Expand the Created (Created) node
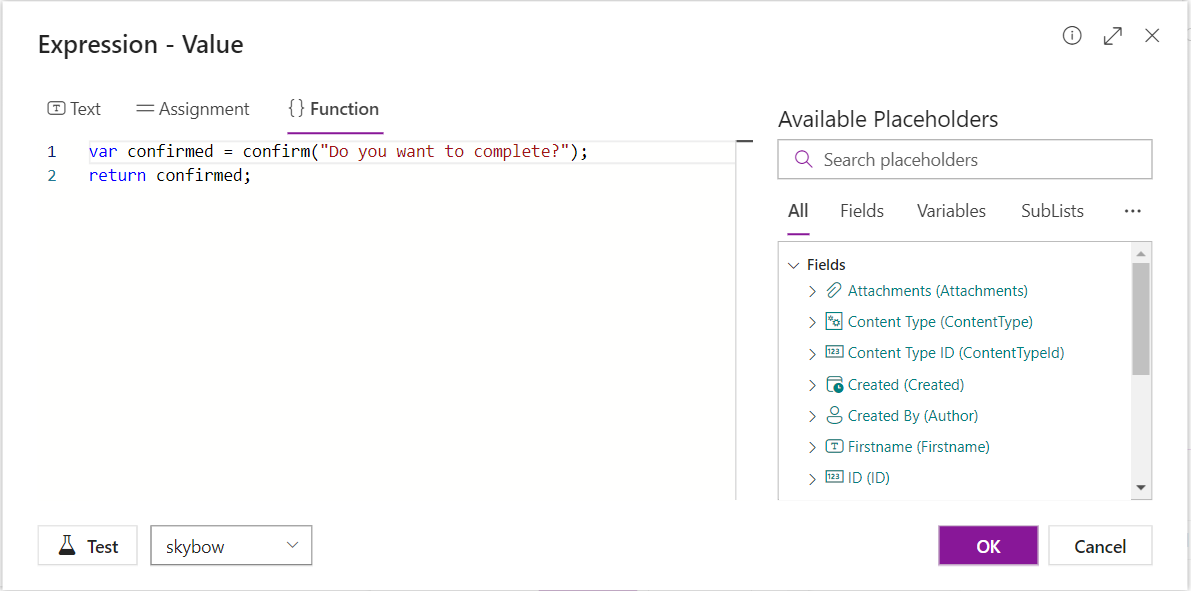The width and height of the screenshot is (1191, 591). tap(812, 385)
